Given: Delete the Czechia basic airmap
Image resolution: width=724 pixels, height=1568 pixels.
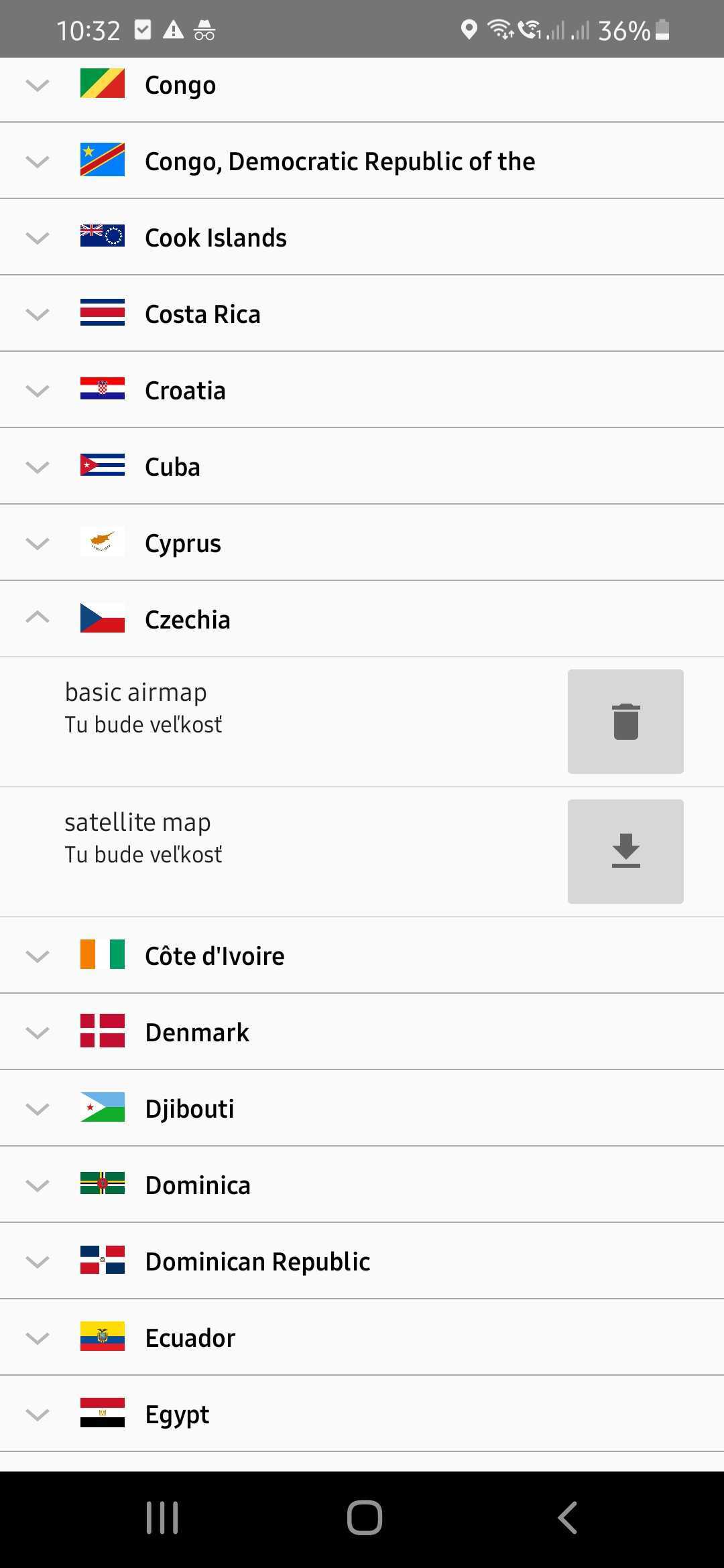Looking at the screenshot, I should point(625,721).
